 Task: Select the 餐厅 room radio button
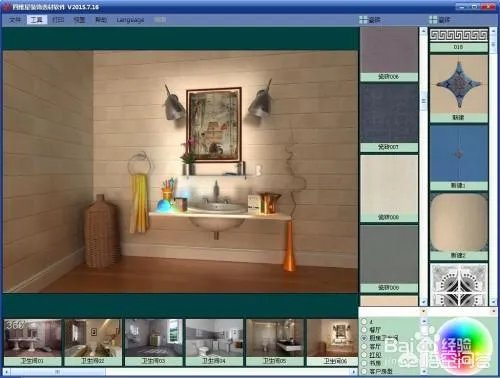pos(364,330)
